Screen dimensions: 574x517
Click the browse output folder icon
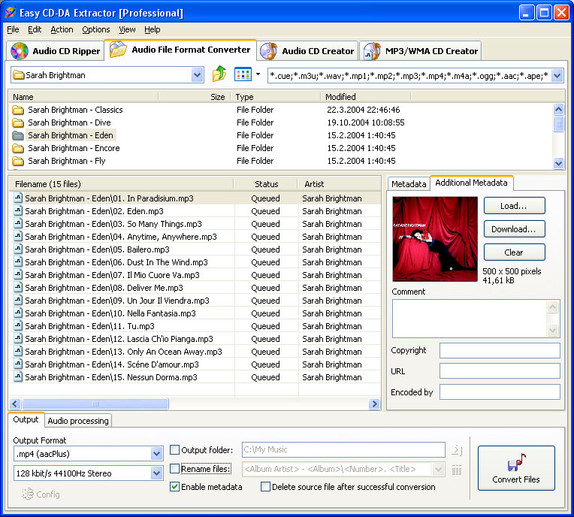click(456, 450)
